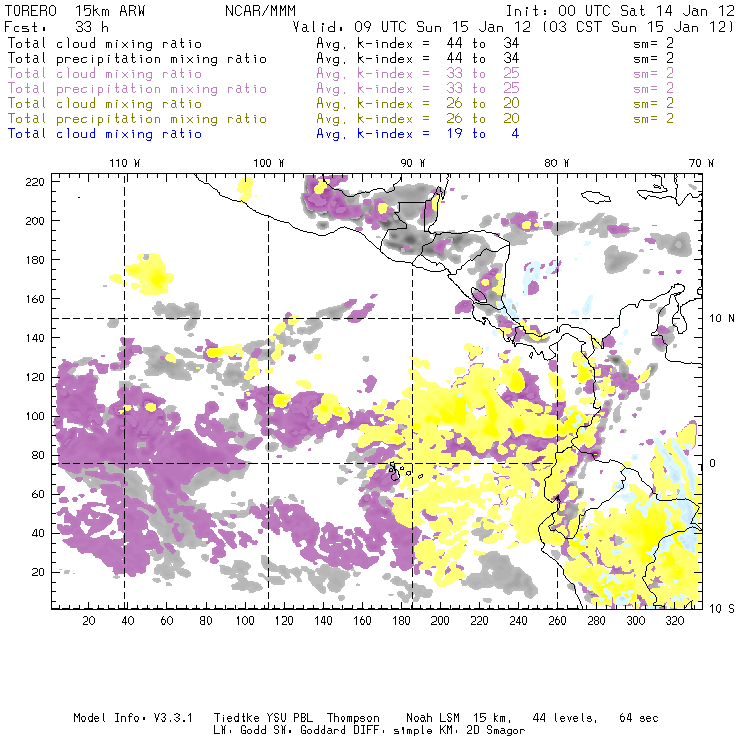Select the "100" tick on the vertical axis
The image size is (740, 740).
tap(35, 416)
